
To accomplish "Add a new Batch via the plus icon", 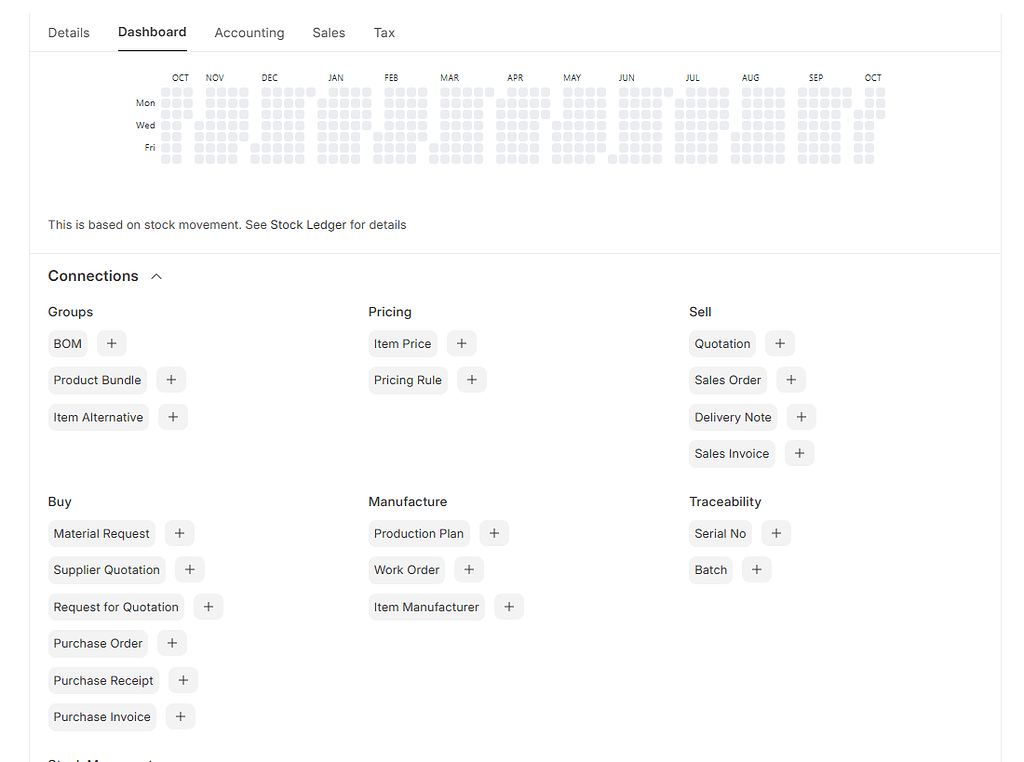I will click(x=756, y=569).
